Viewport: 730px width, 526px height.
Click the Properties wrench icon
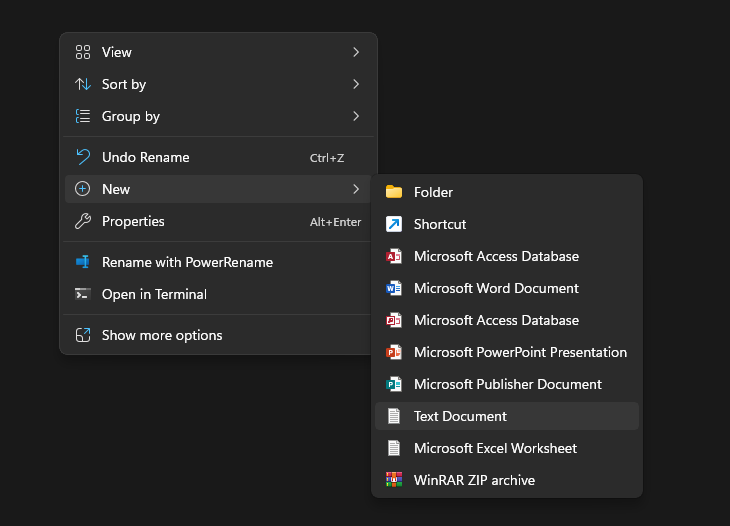click(83, 221)
